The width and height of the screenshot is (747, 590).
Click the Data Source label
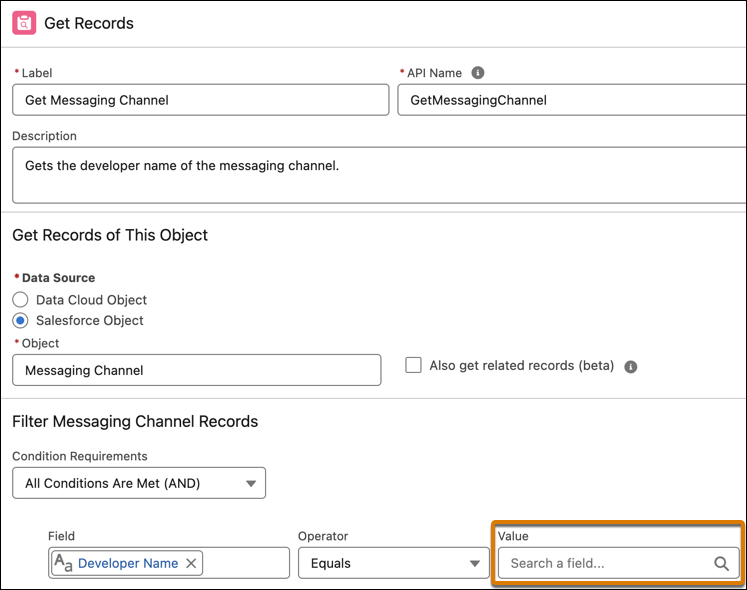coord(58,277)
